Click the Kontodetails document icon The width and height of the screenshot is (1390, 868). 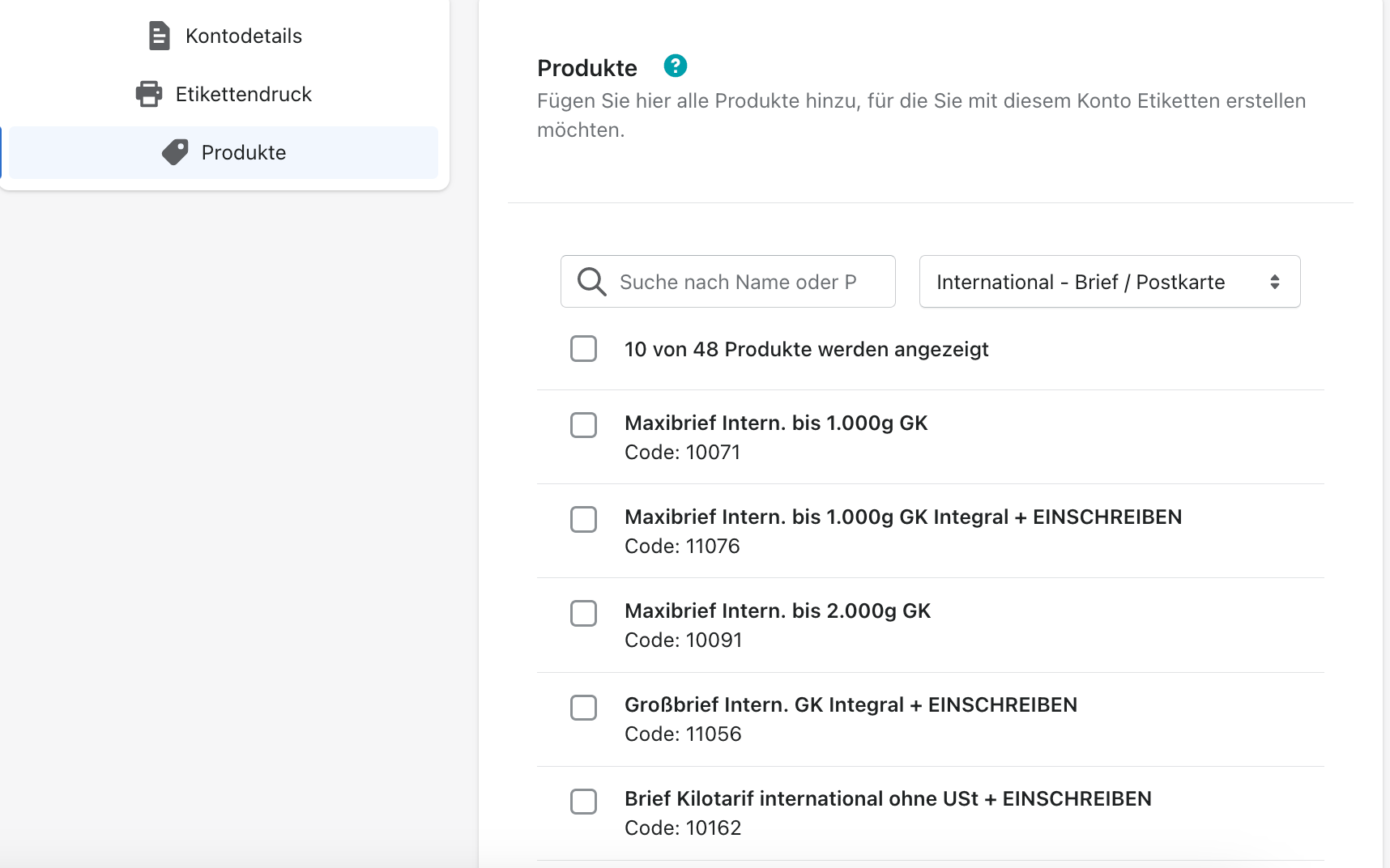pyautogui.click(x=159, y=36)
